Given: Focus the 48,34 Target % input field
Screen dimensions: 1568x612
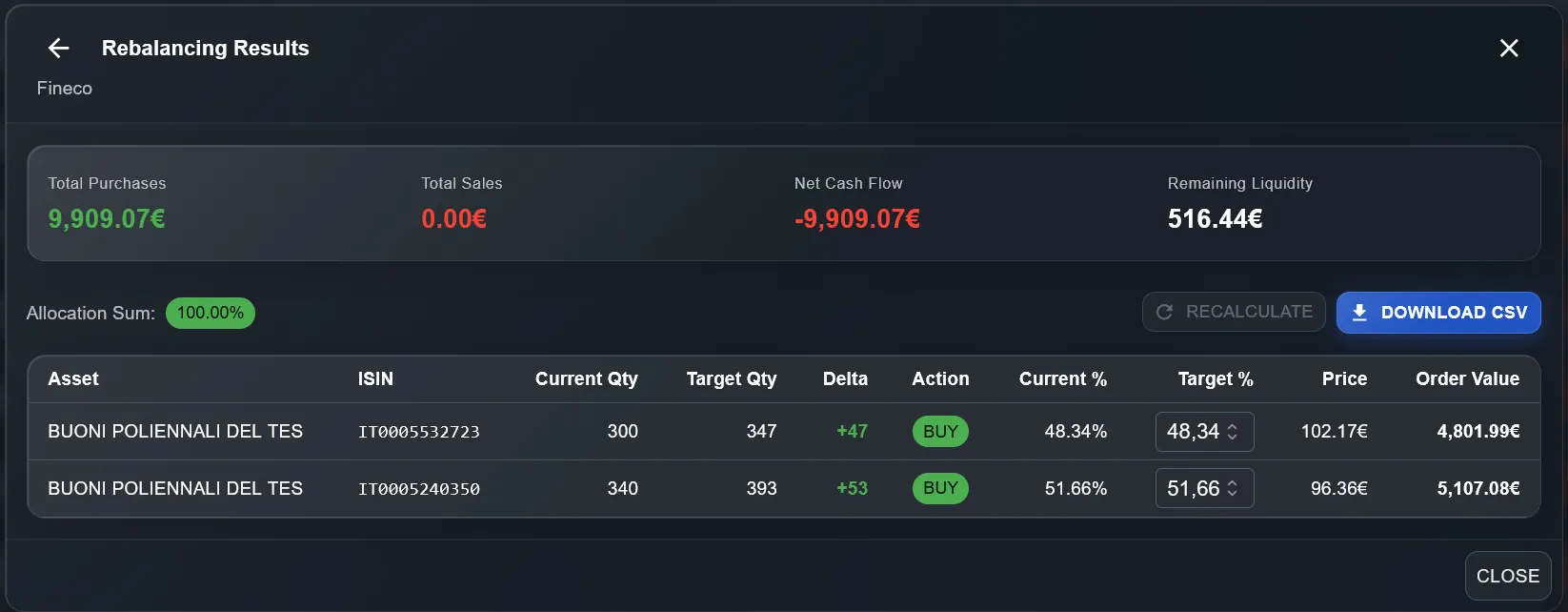Looking at the screenshot, I should [x=1192, y=432].
